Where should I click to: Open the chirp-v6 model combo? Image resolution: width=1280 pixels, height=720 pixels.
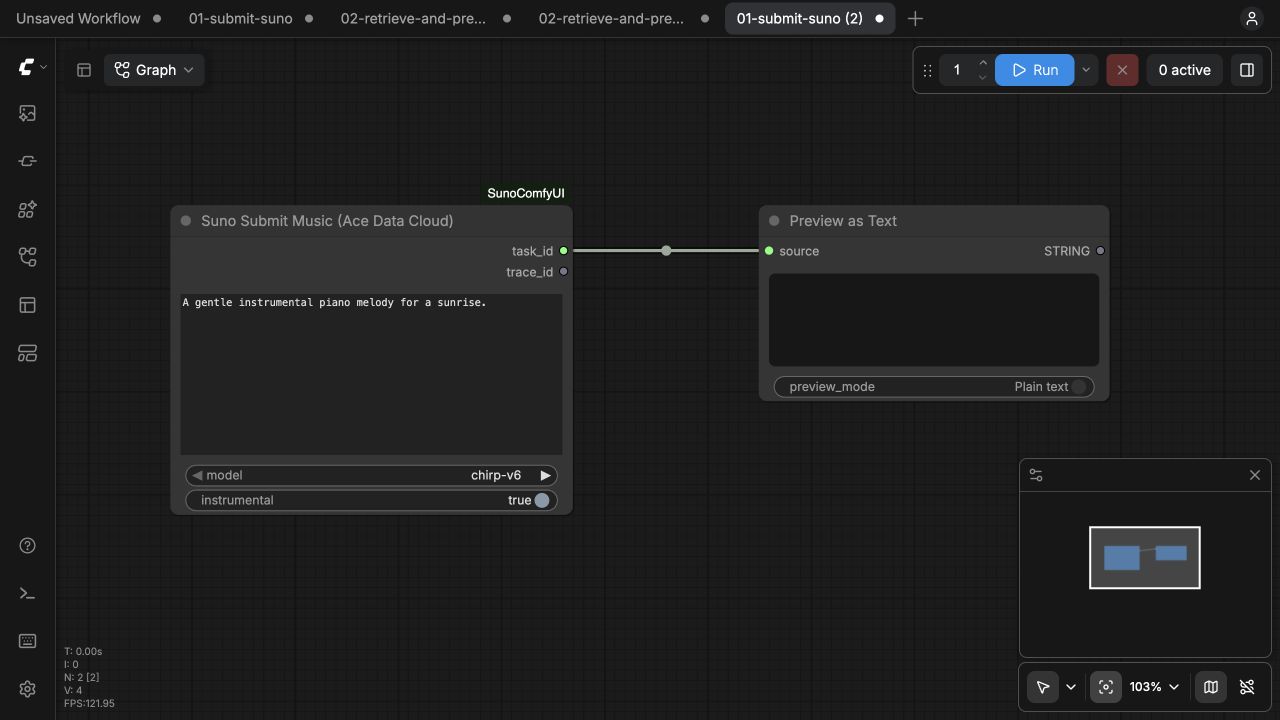(371, 476)
